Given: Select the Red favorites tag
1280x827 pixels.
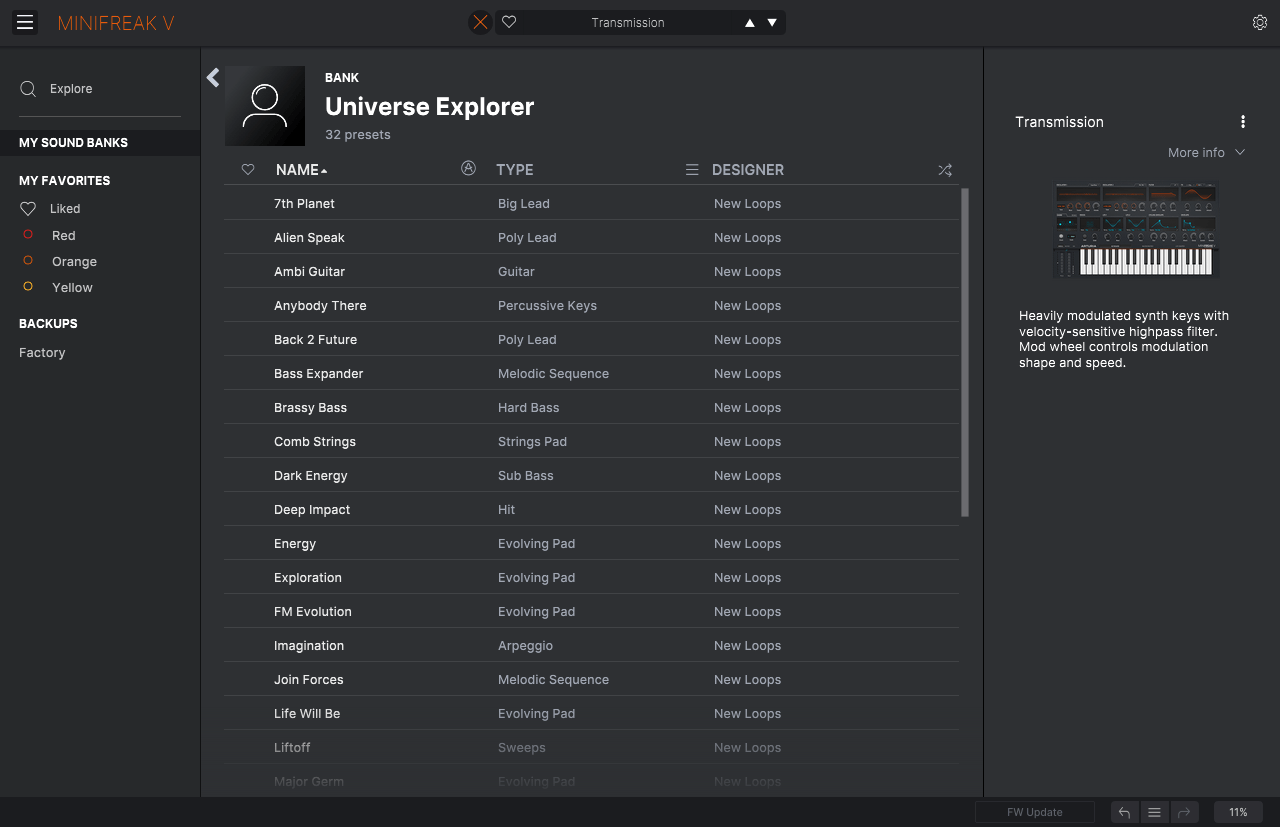Looking at the screenshot, I should (x=63, y=236).
